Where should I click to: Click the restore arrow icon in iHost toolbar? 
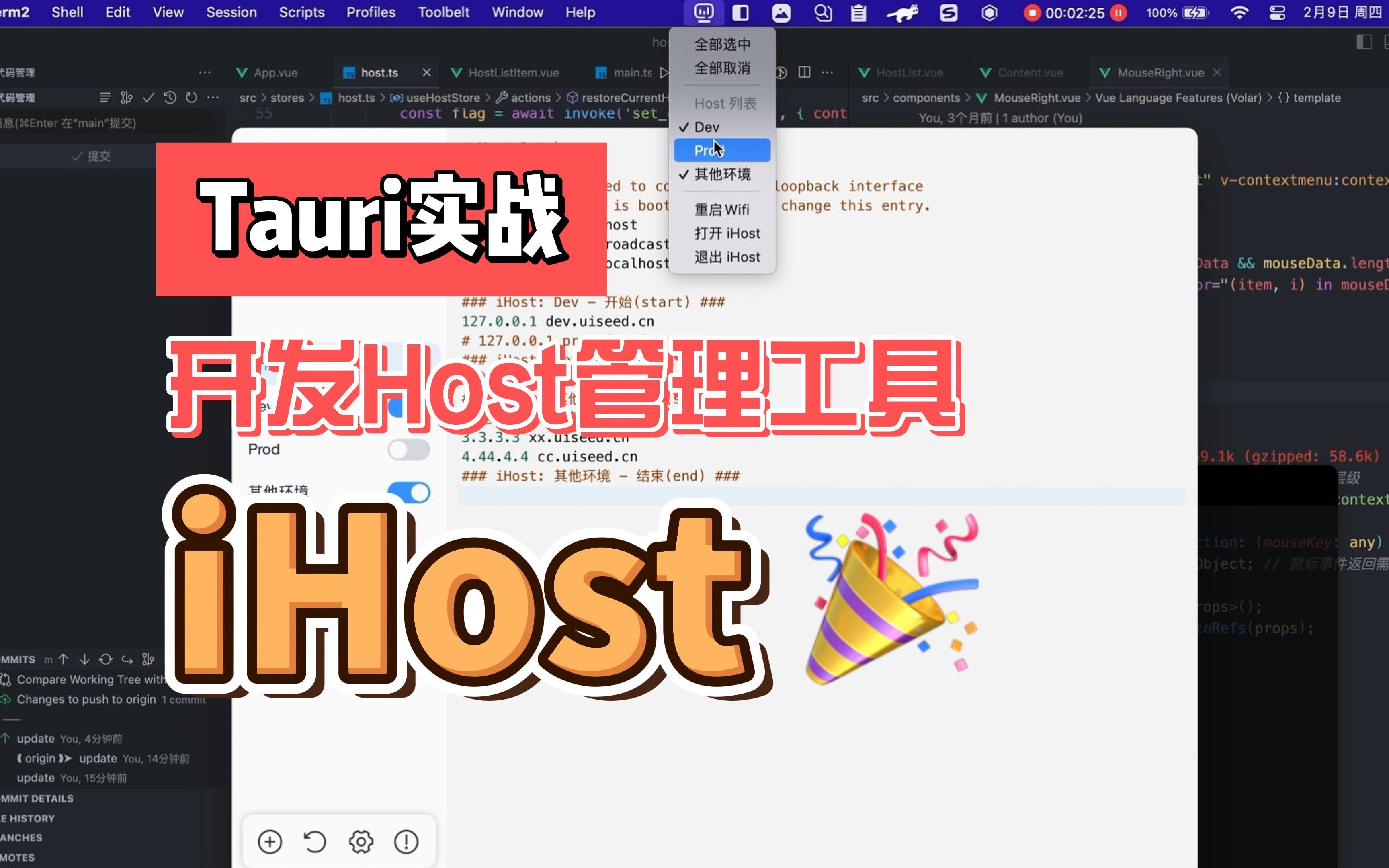coord(315,841)
